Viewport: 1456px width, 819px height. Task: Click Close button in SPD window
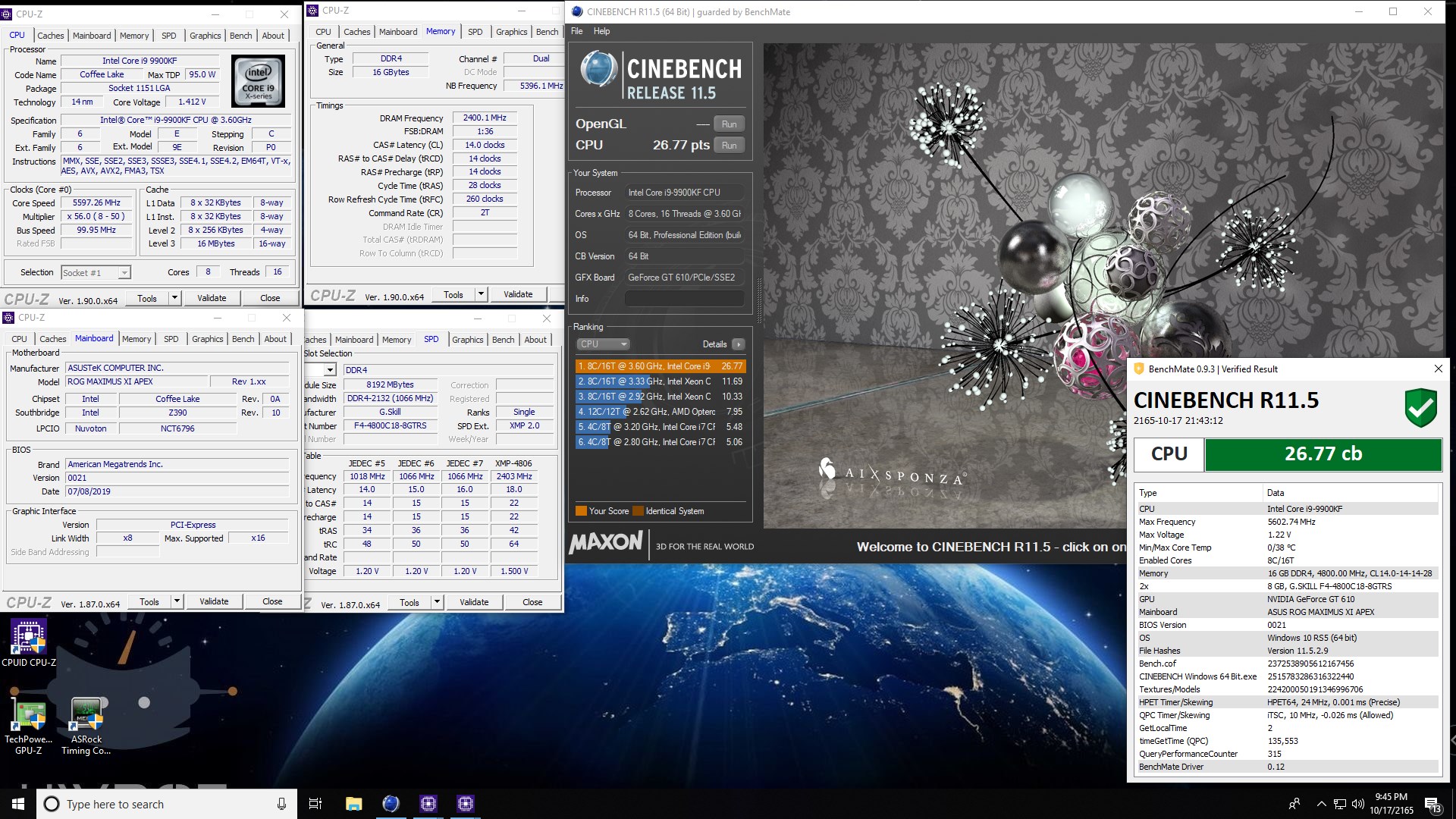(x=532, y=602)
